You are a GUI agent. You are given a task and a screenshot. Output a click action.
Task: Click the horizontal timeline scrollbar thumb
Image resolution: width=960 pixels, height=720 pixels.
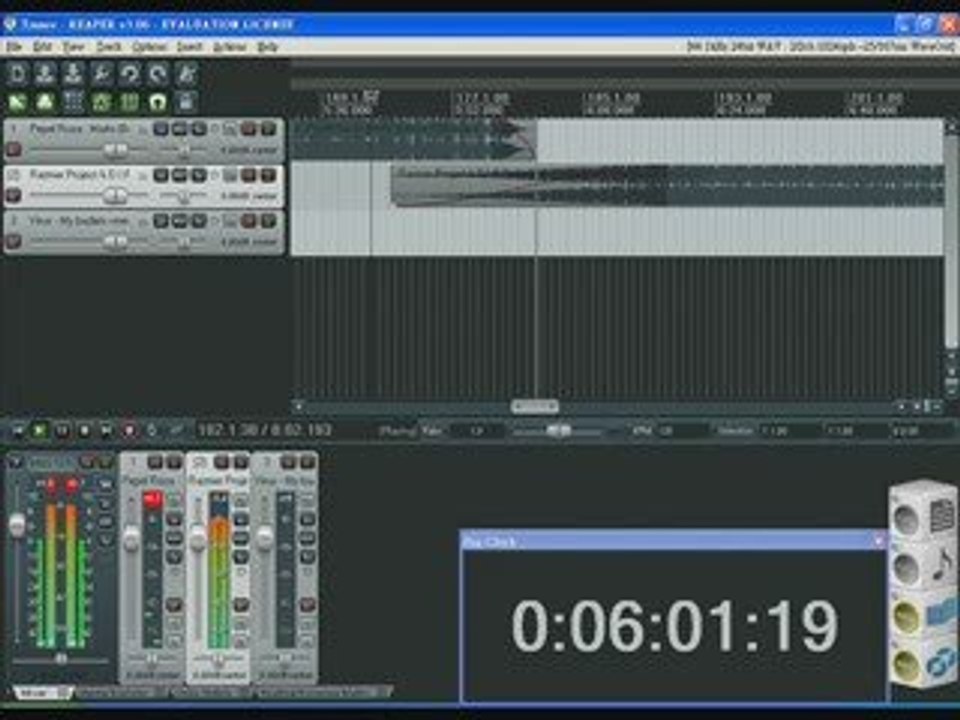tap(534, 406)
